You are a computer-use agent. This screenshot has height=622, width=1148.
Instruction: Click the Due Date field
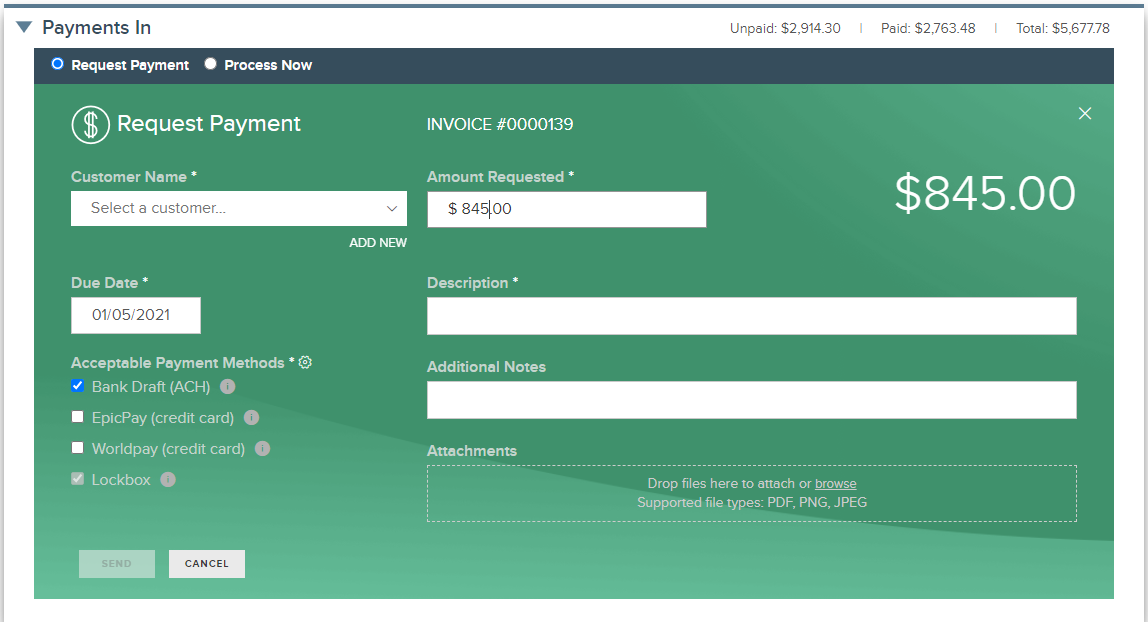point(135,315)
